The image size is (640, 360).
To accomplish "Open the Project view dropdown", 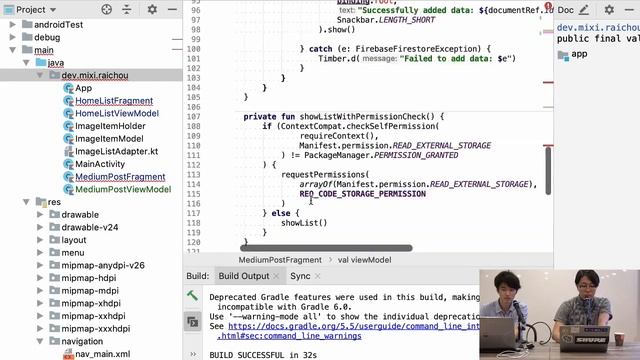I will pyautogui.click(x=53, y=9).
